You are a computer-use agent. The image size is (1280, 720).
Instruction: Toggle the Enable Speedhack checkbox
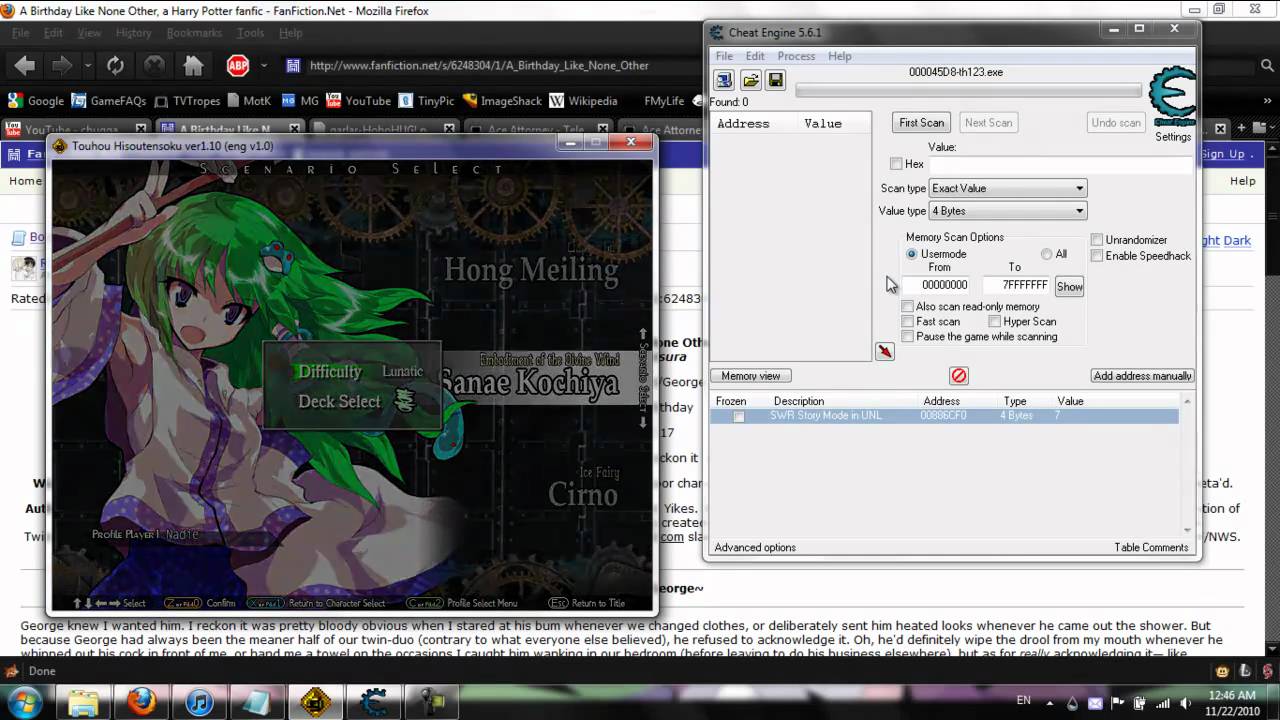click(x=1097, y=256)
